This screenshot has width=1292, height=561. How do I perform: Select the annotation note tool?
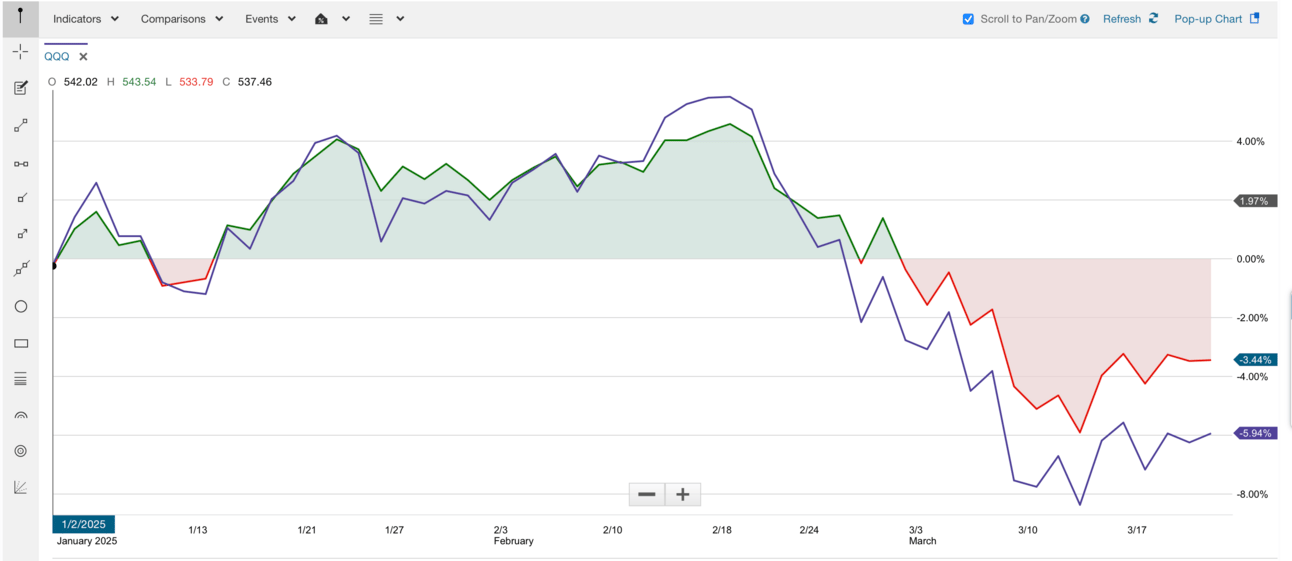20,88
